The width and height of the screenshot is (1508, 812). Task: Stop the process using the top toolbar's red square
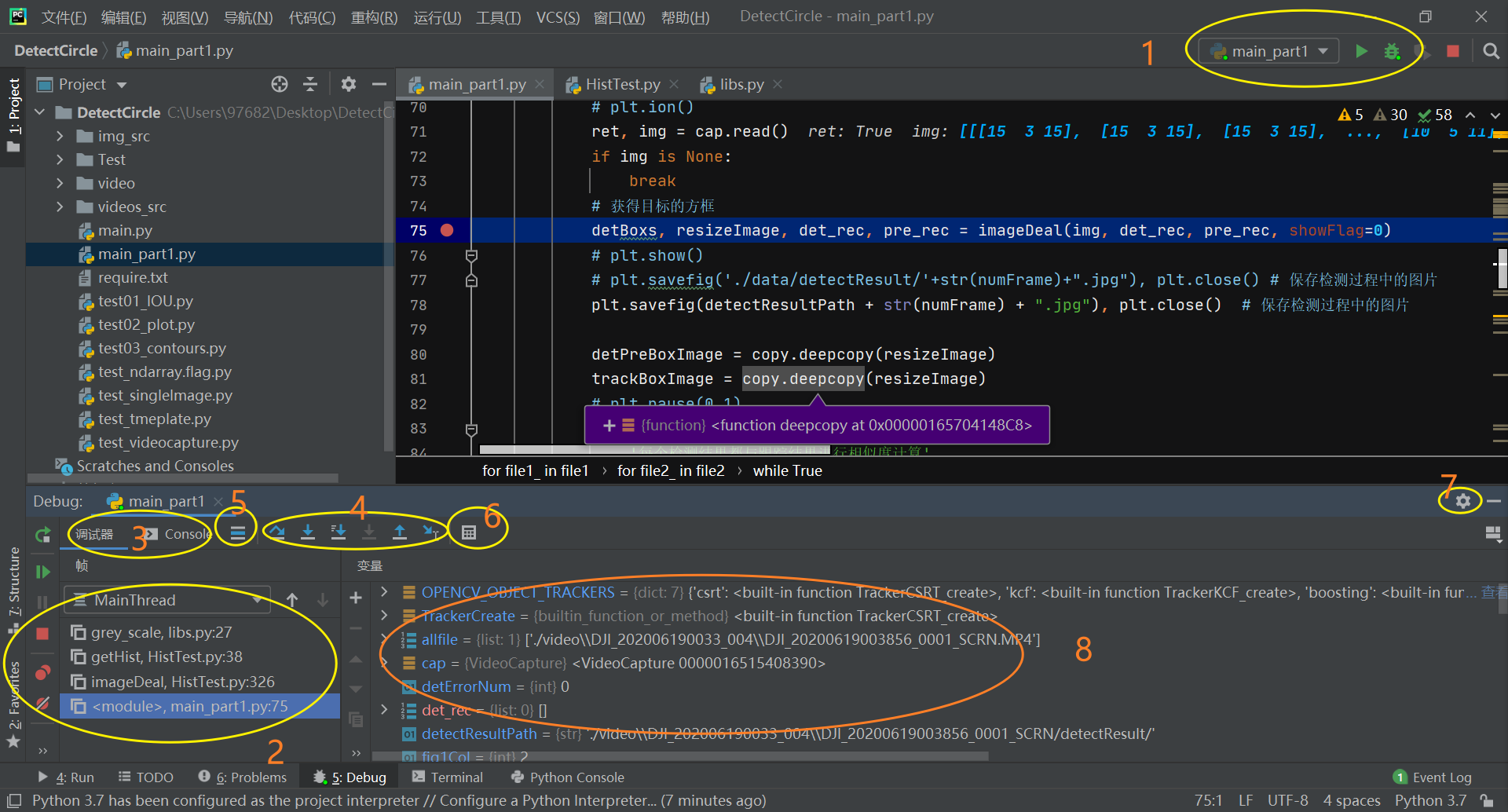tap(1452, 51)
